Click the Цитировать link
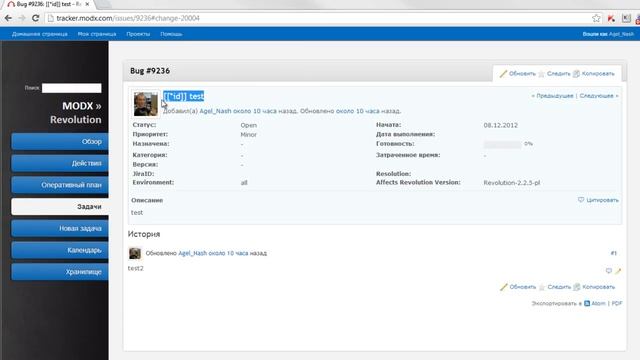This screenshot has height=360, width=640. 602,200
